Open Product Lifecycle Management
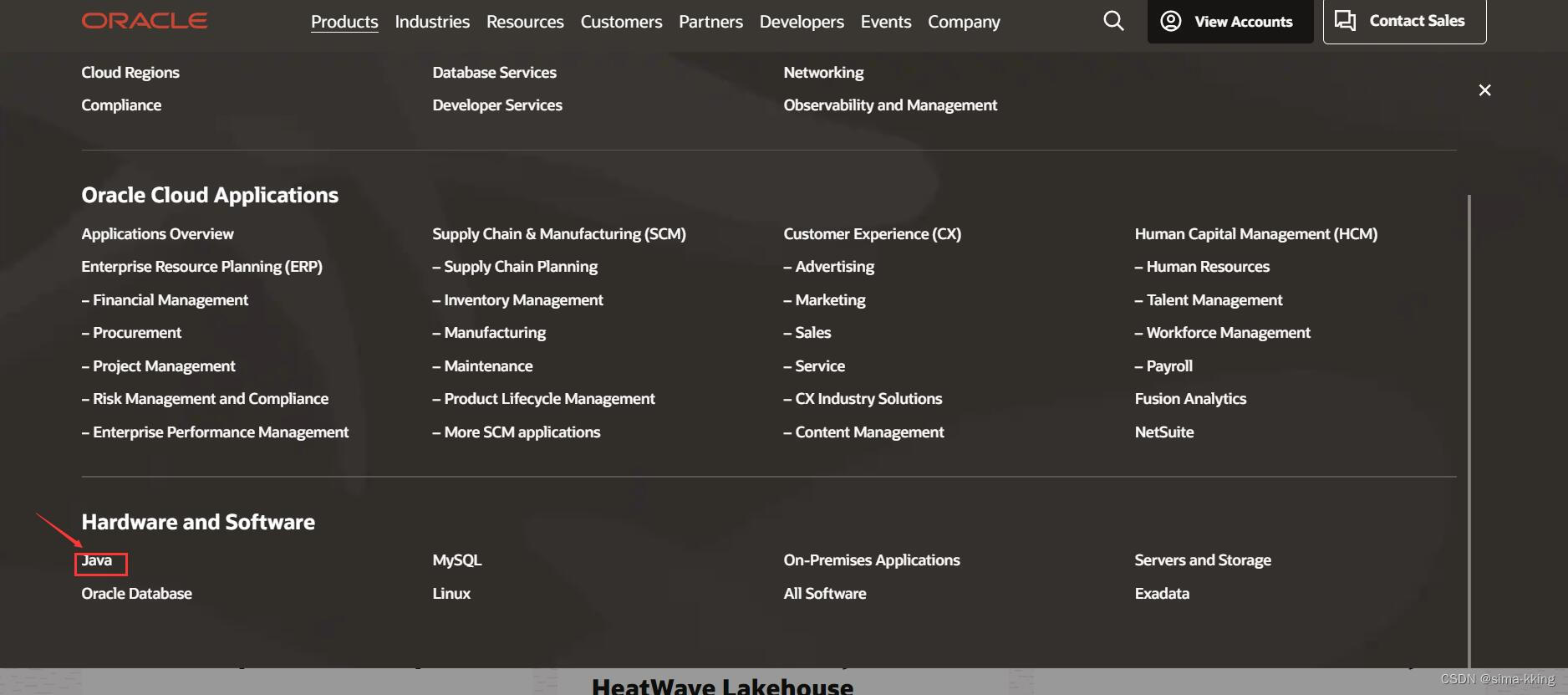This screenshot has width=1568, height=695. [x=543, y=399]
